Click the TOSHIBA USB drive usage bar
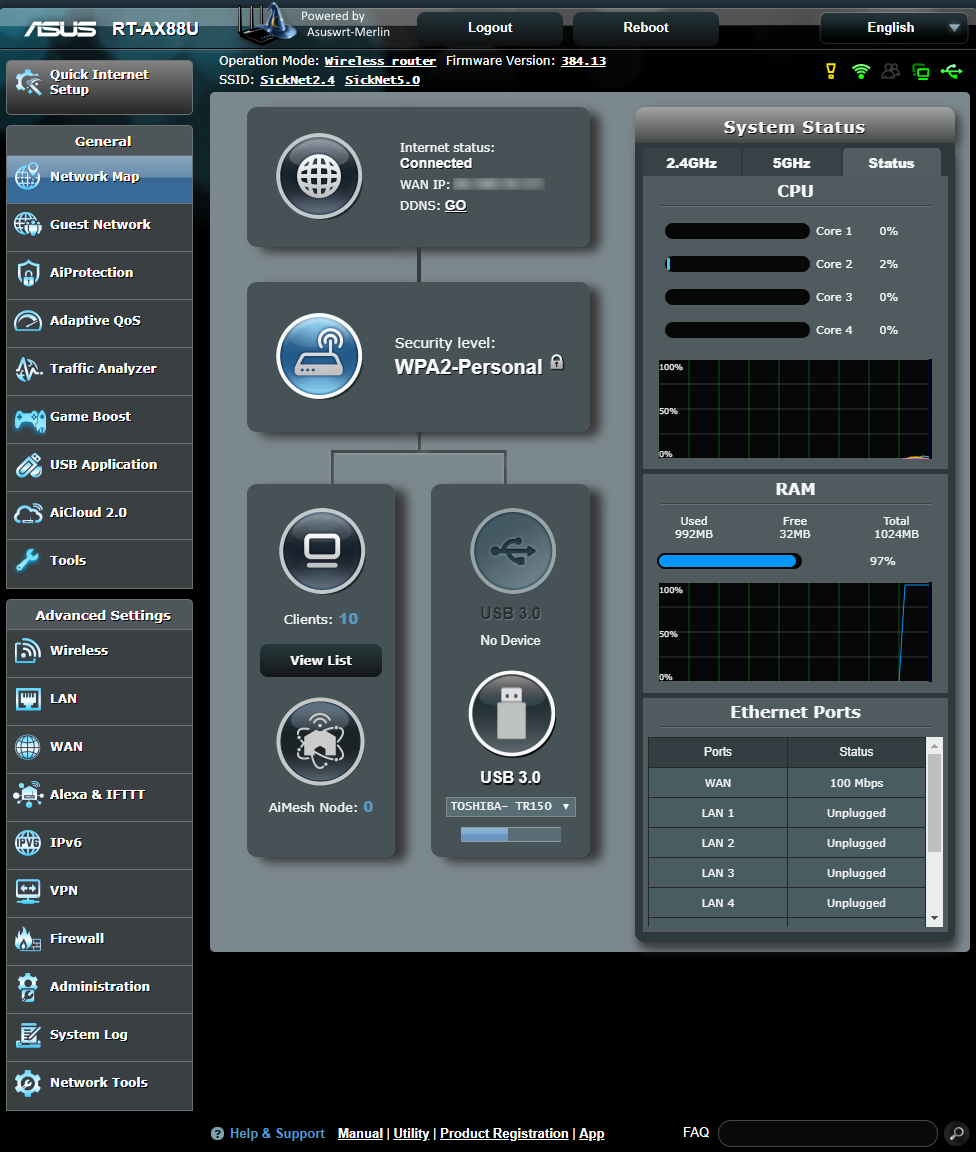976x1152 pixels. (511, 834)
